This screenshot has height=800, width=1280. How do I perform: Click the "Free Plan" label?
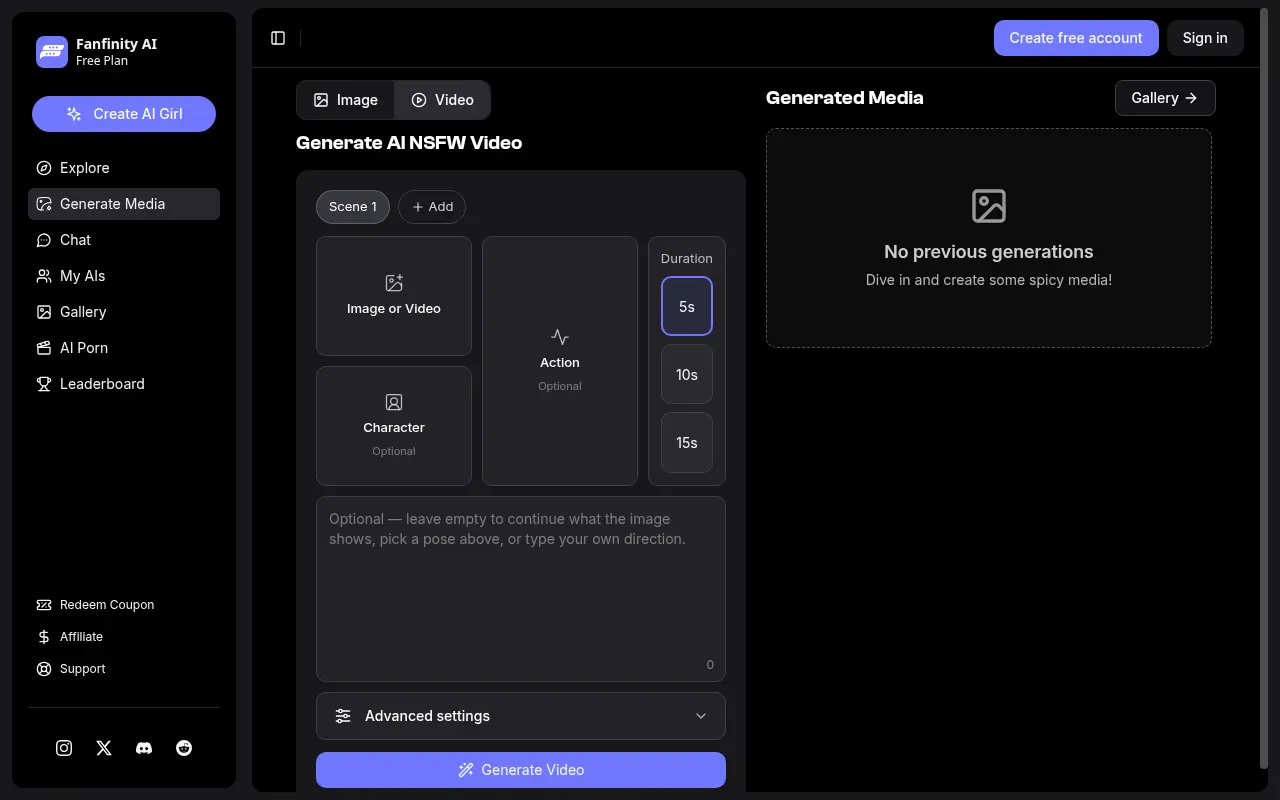click(x=102, y=61)
